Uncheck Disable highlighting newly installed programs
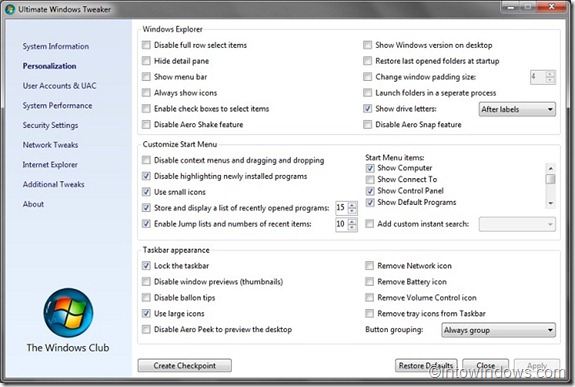The image size is (575, 387). click(x=146, y=176)
